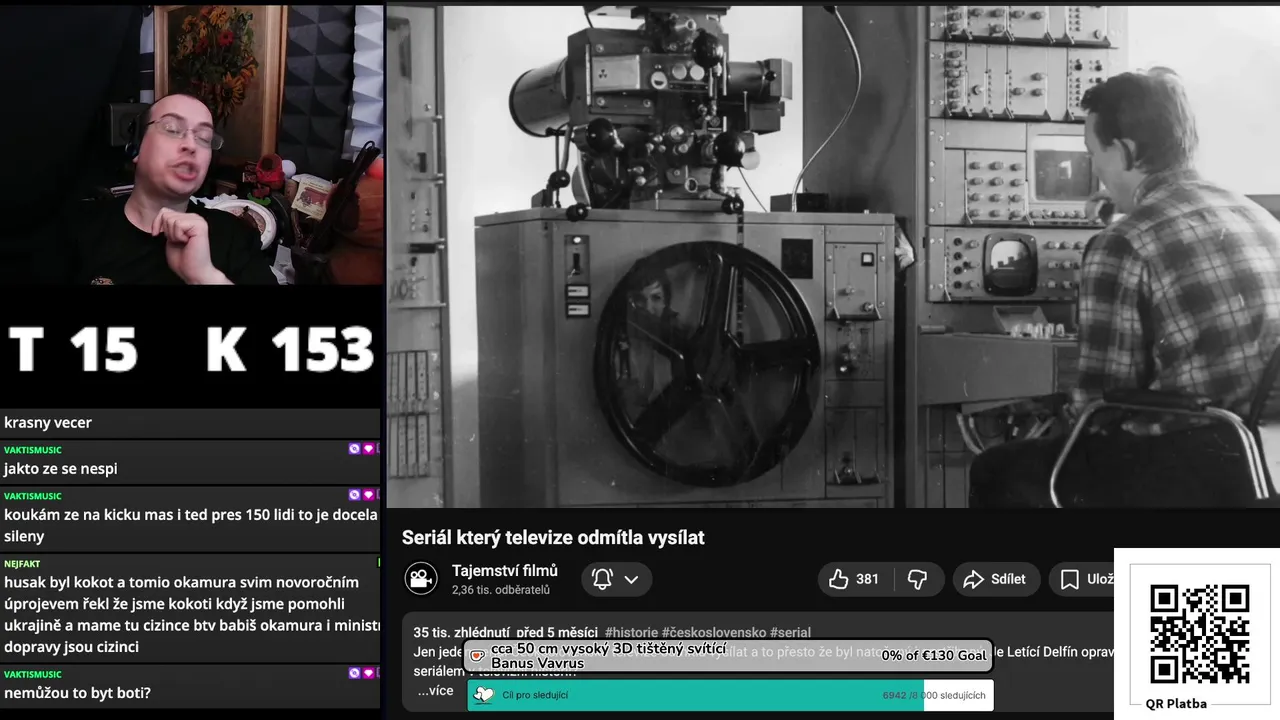This screenshot has width=1280, height=720.
Task: Open the Tajemství filmů channel name link
Action: [x=505, y=570]
